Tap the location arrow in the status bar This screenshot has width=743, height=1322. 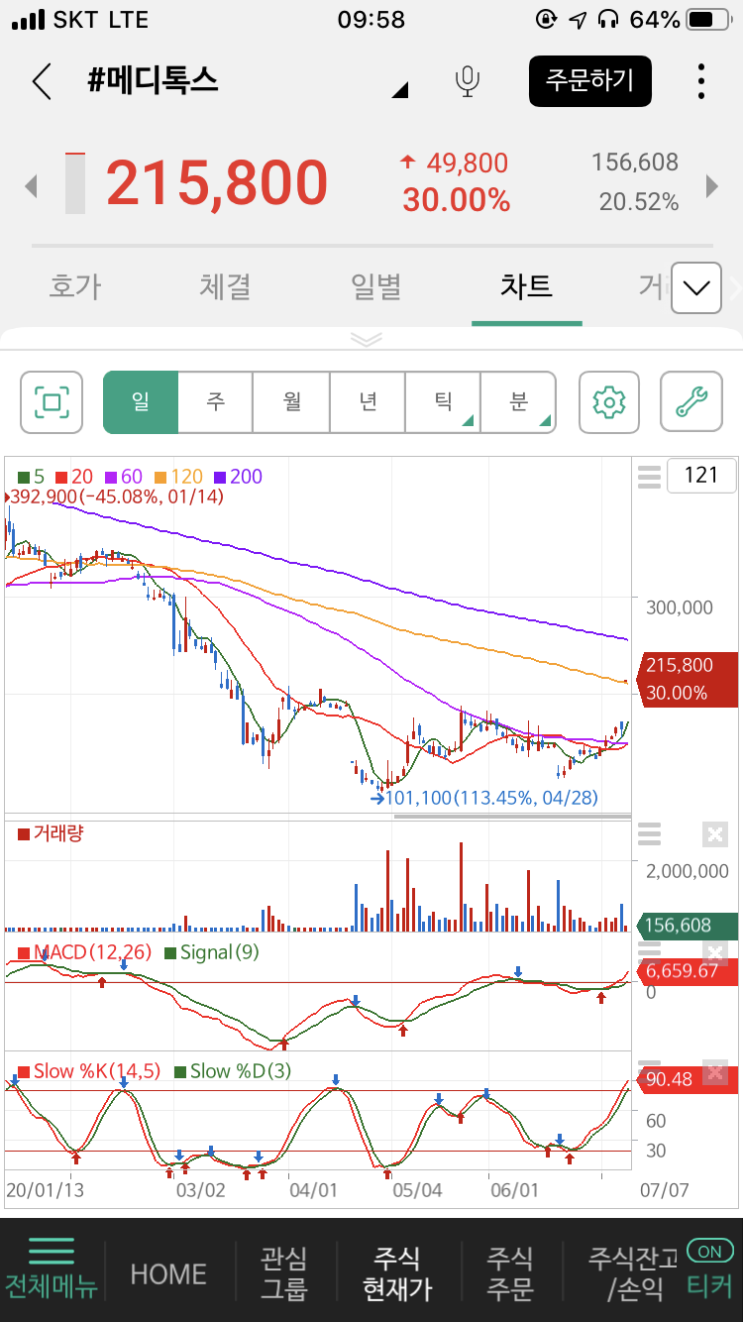click(x=578, y=19)
